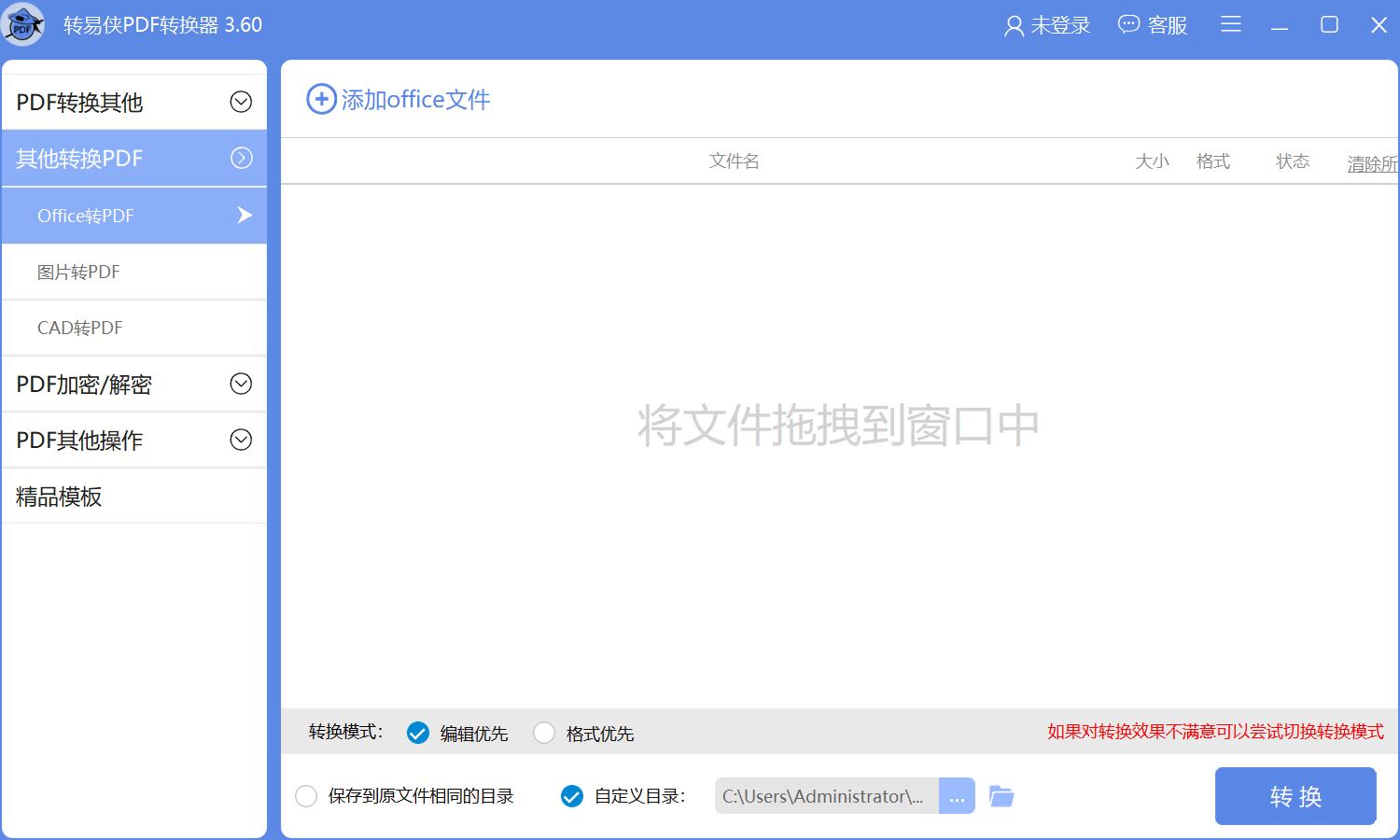Toggle the 自定义目录 checkbox
Screen dimensions: 1400x840
point(571,795)
